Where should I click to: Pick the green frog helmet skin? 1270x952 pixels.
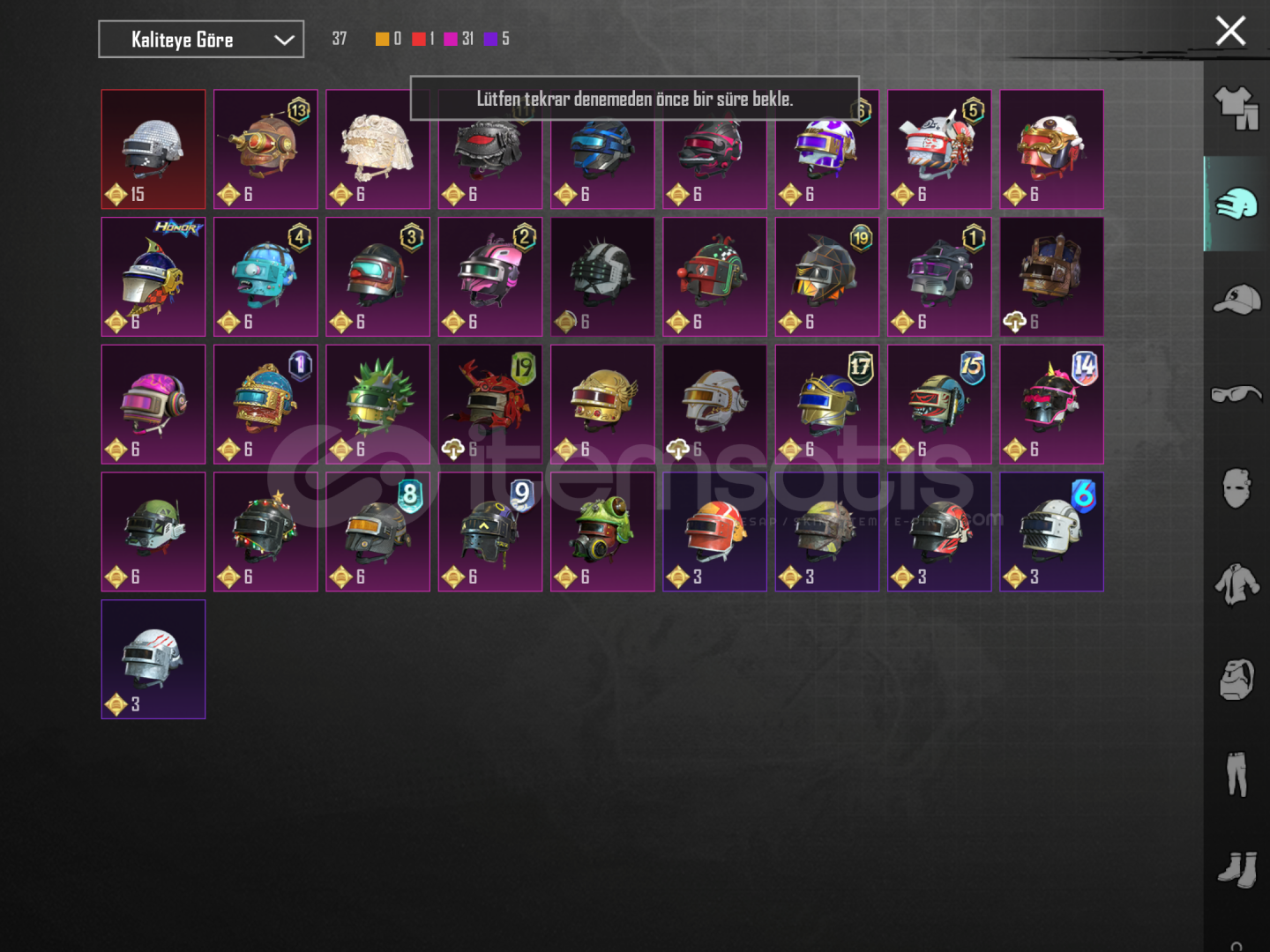point(602,532)
